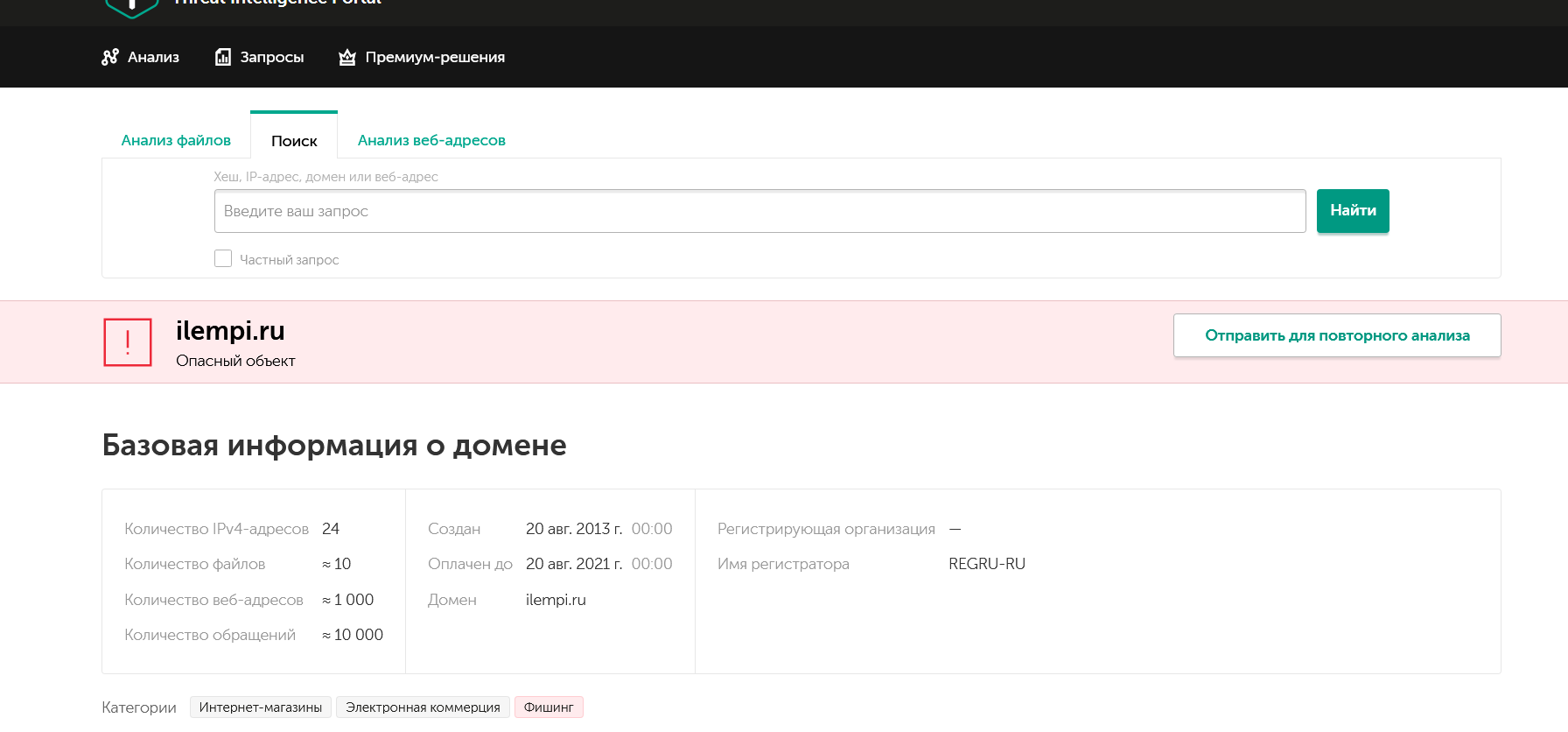Click the web address count ≈ 1 000
Screen dimensions: 1568x732
coord(348,600)
